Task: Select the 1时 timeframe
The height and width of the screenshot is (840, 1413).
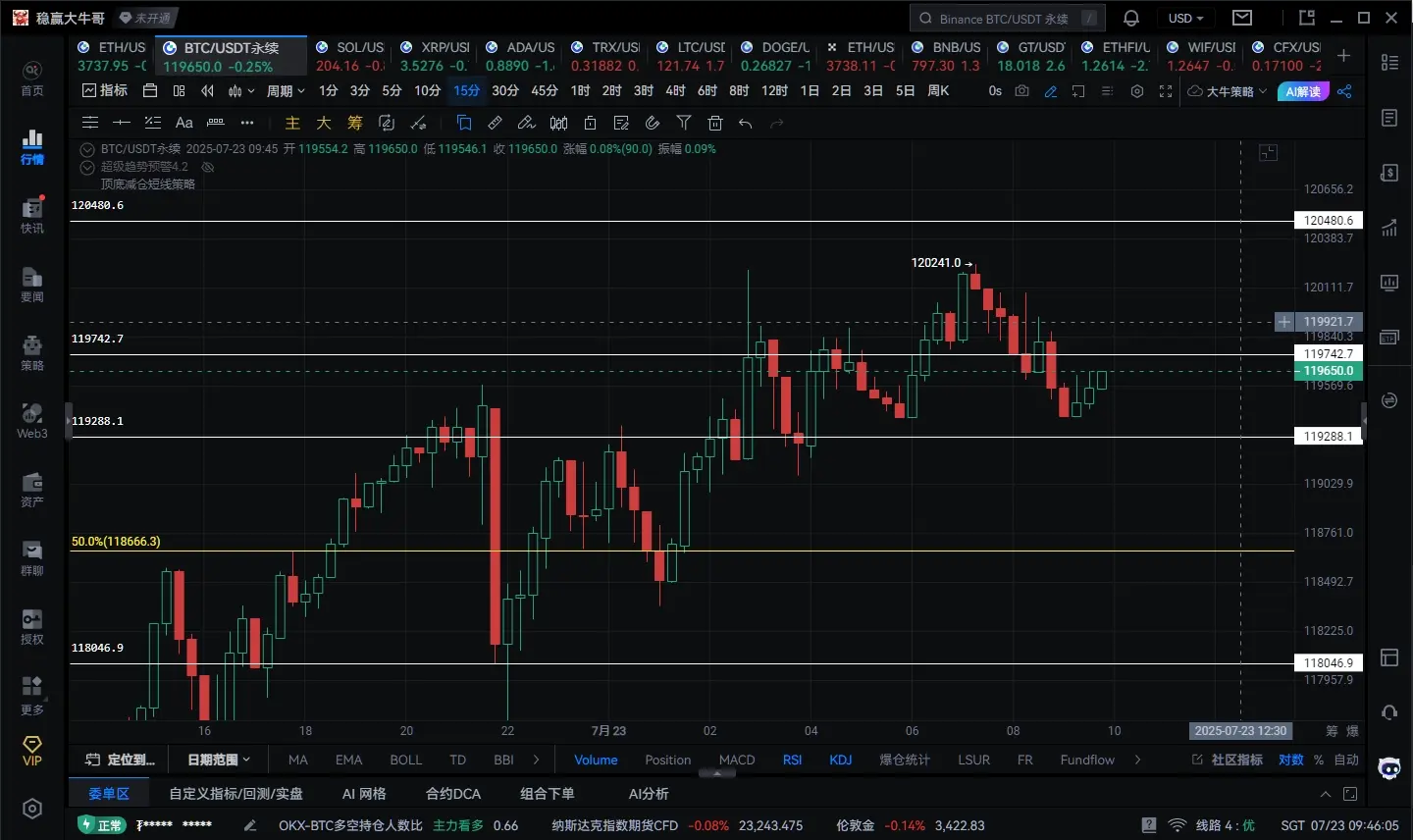Action: pyautogui.click(x=580, y=90)
